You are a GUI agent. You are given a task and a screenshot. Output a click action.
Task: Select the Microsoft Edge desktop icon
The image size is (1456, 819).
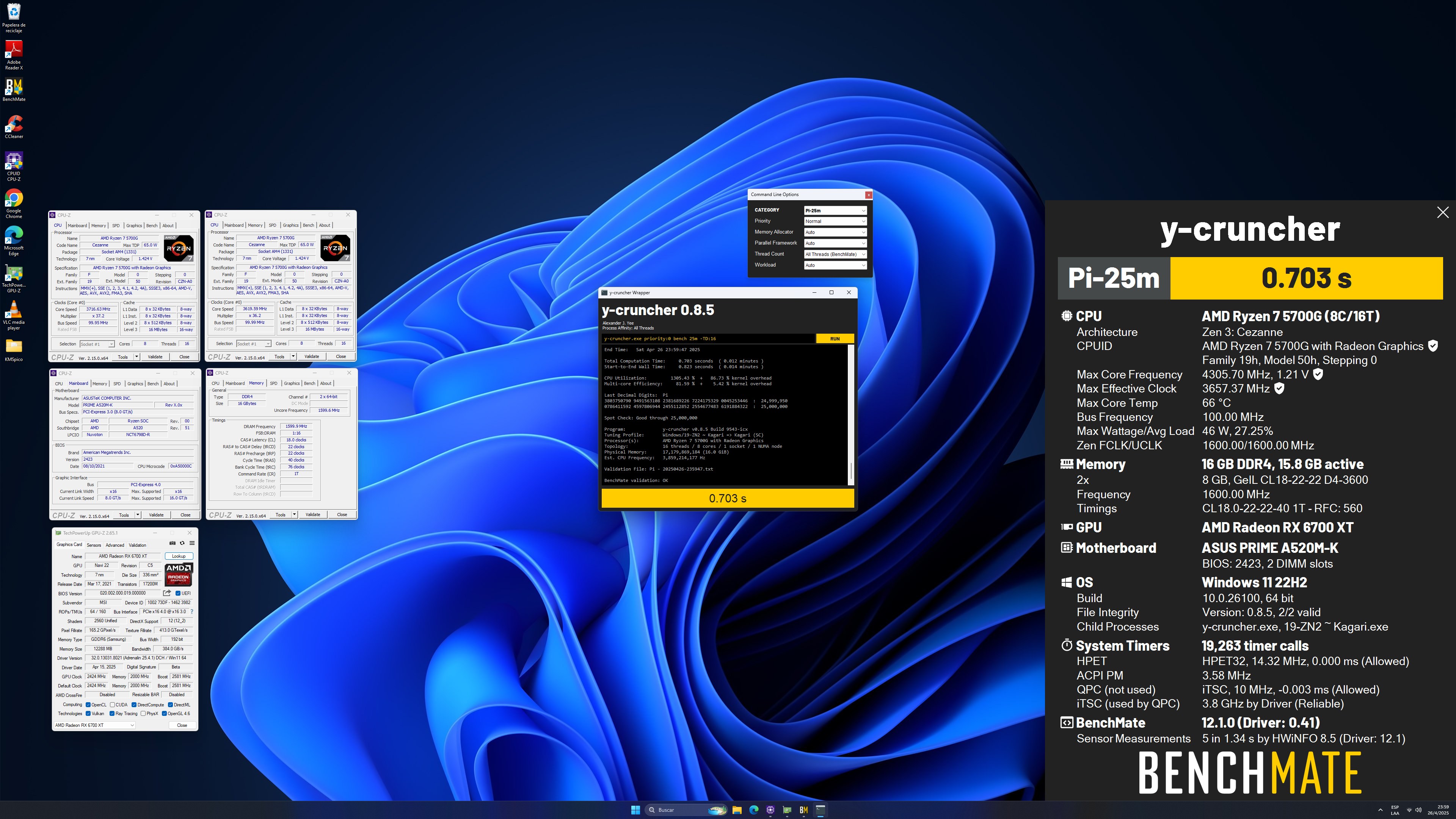[x=14, y=242]
